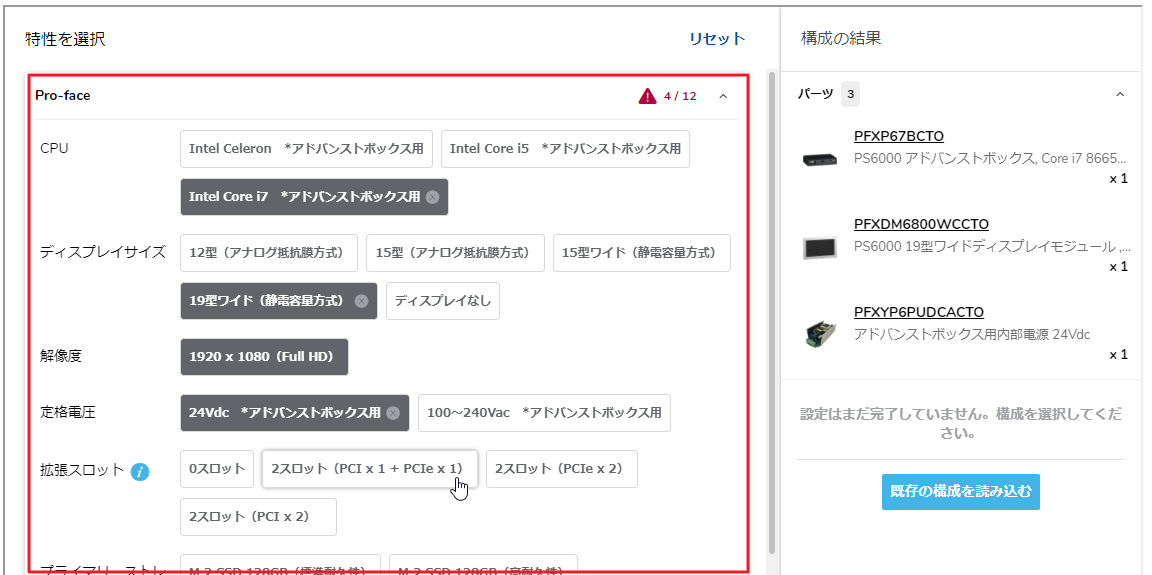Click the 構成の結果 heading

tap(840, 39)
